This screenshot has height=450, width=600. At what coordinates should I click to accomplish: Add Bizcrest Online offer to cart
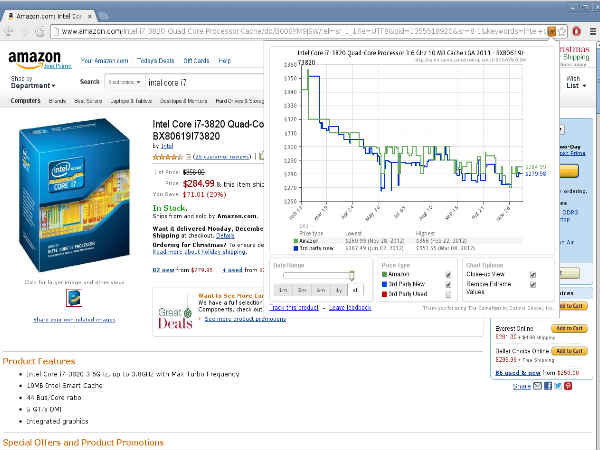(569, 328)
